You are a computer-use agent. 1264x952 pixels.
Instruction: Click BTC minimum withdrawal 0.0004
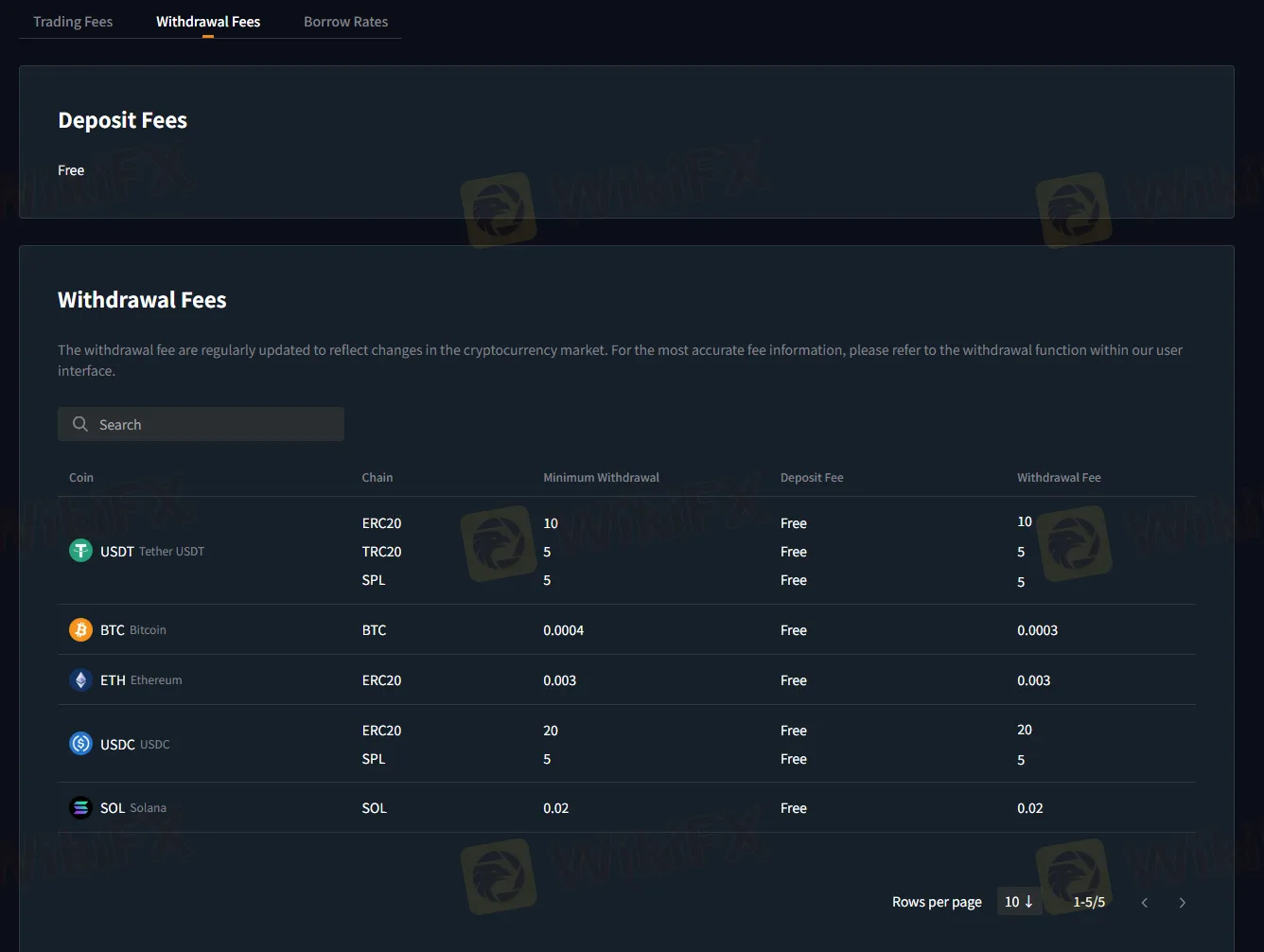[x=563, y=629]
